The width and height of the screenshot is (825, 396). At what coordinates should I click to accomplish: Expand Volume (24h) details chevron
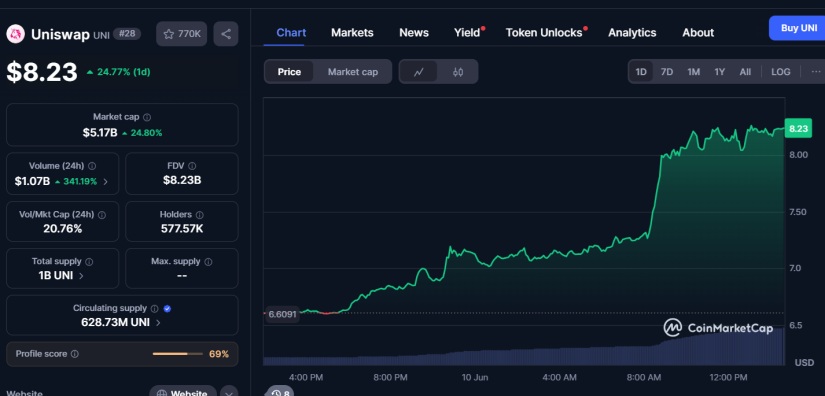(x=106, y=182)
